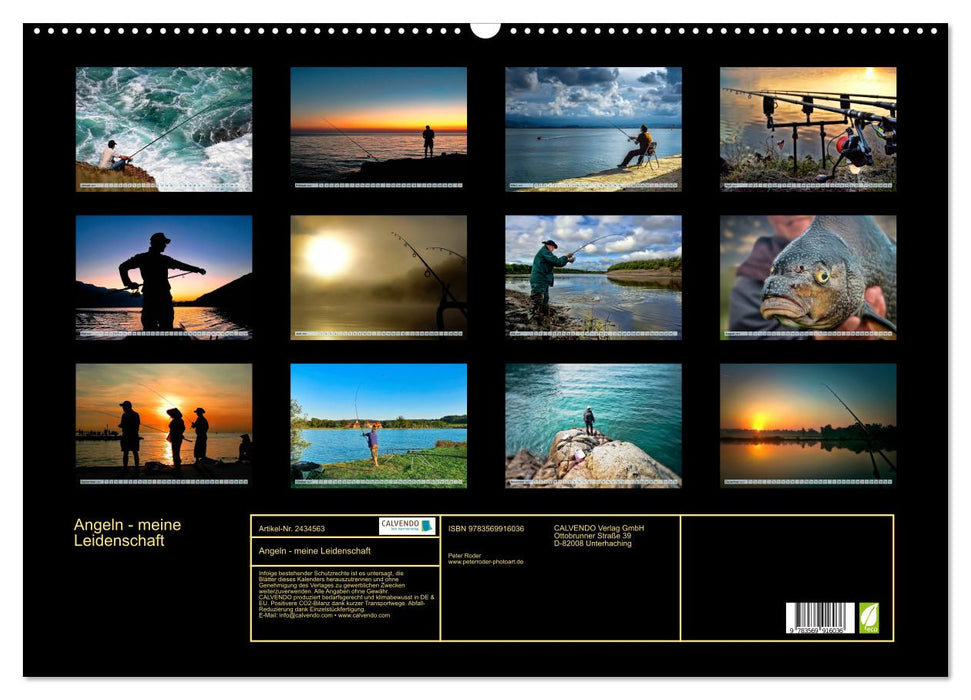Select the angler on rocks turquoise water photo

(593, 425)
